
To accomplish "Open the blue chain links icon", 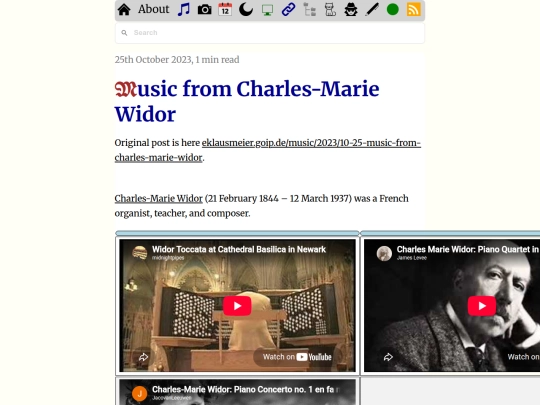I will coord(288,9).
